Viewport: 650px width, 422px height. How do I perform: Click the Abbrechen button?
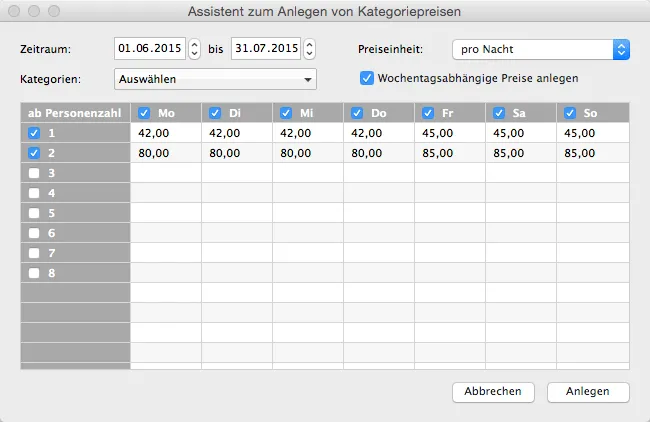pos(493,392)
